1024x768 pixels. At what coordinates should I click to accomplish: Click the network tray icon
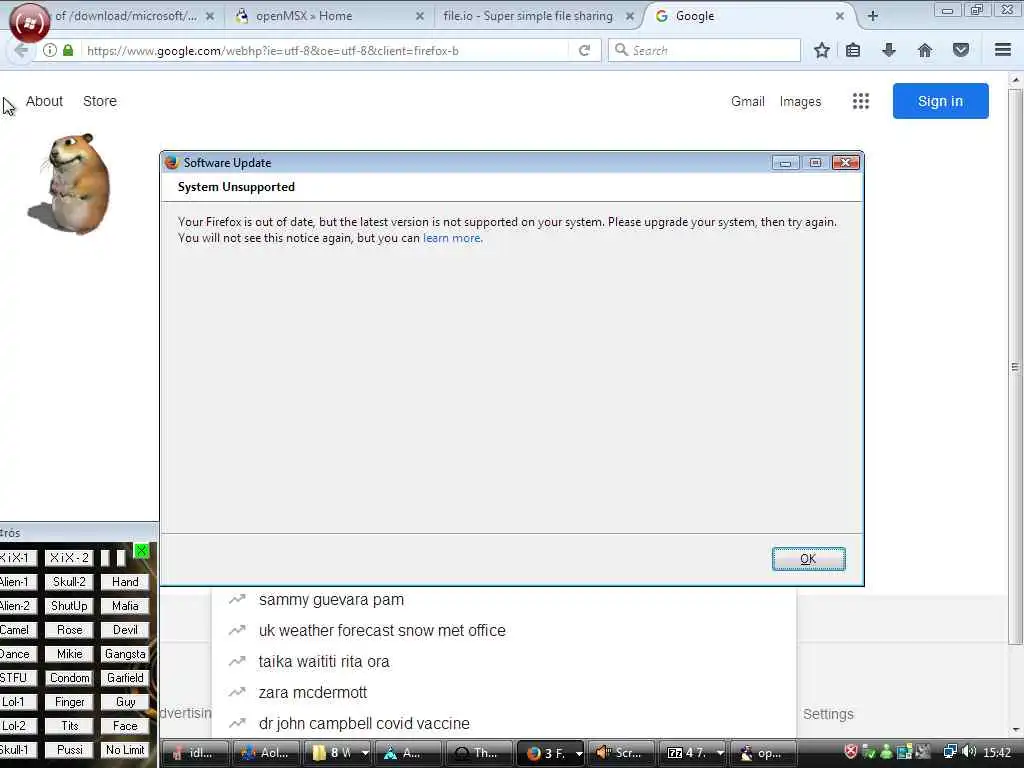coord(950,752)
